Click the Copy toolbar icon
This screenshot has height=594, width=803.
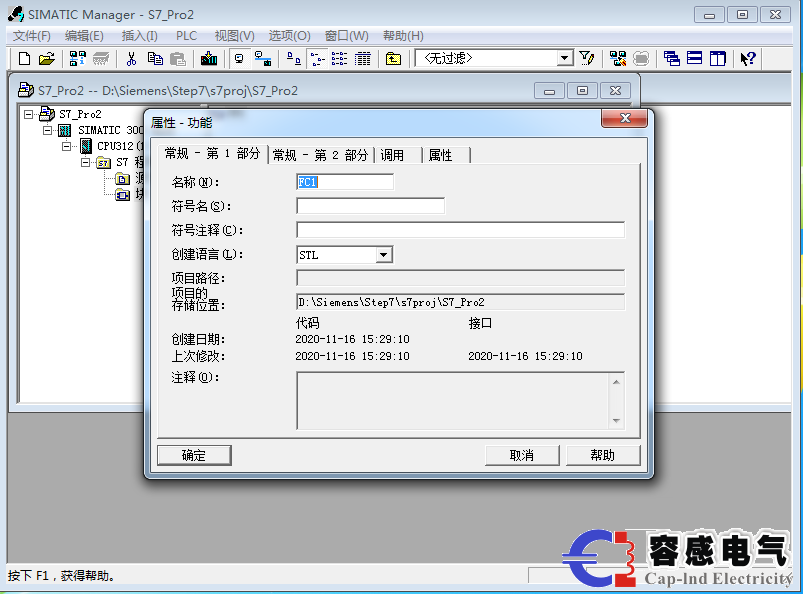click(x=155, y=59)
